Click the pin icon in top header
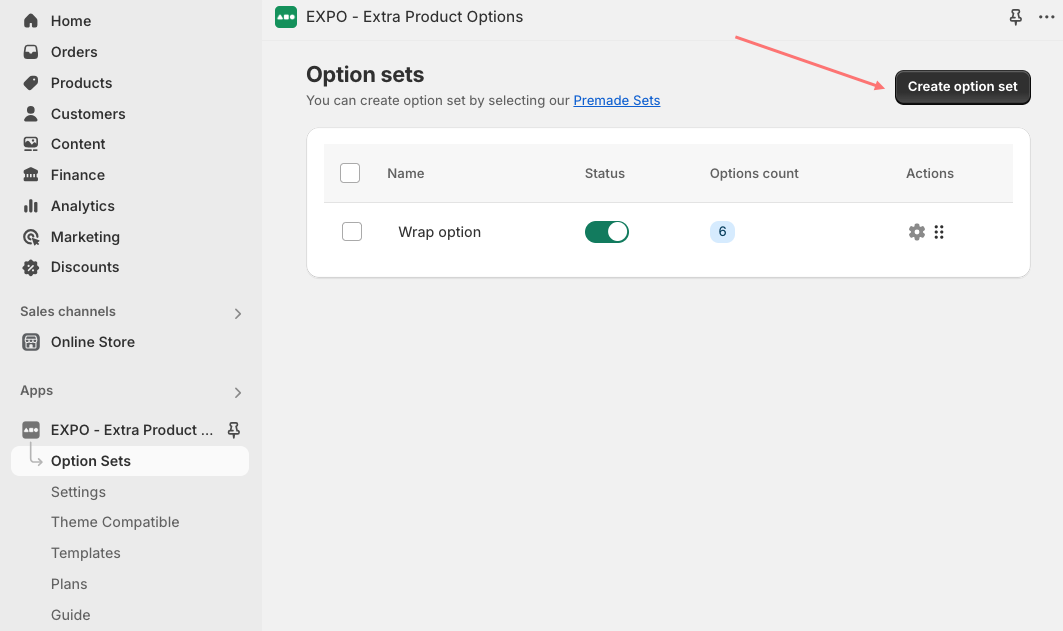This screenshot has width=1063, height=631. tap(1016, 17)
